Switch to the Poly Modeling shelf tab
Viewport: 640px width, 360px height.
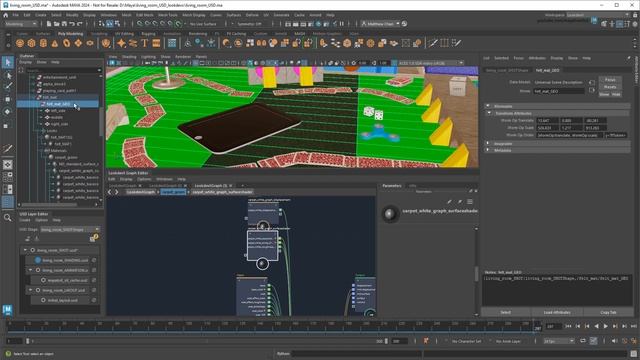70,34
